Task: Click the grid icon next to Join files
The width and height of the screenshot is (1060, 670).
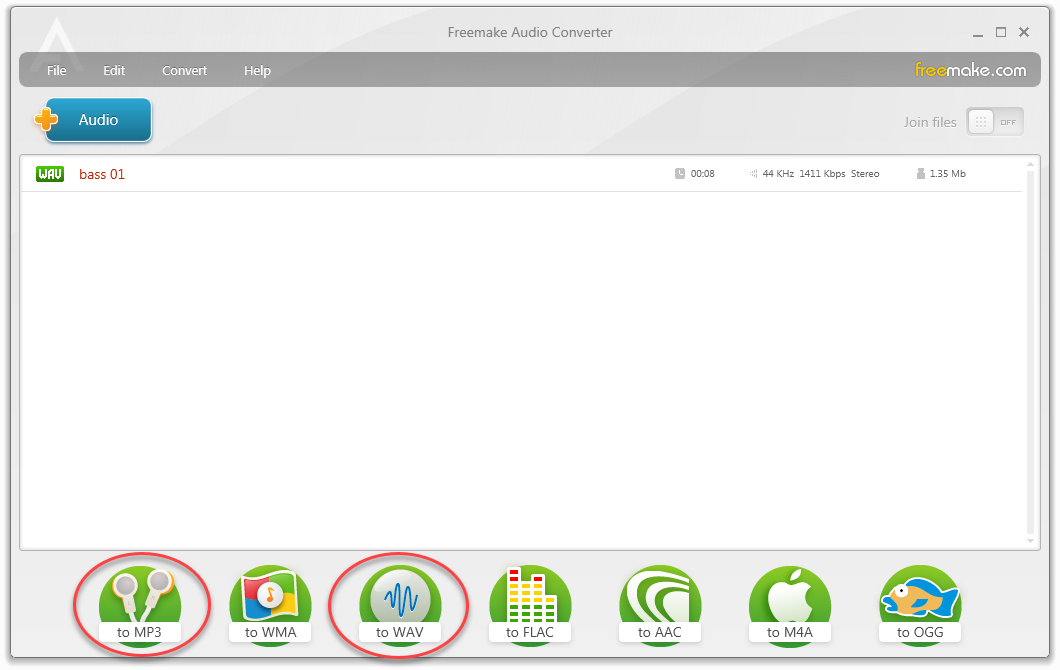Action: 981,121
